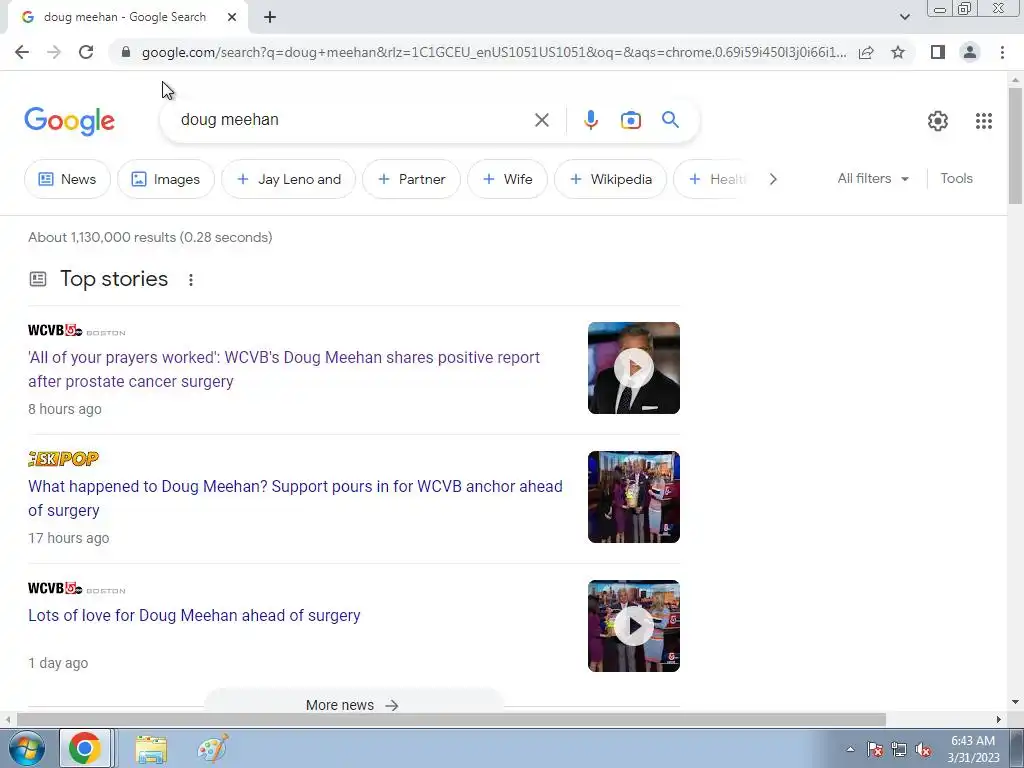Expand the tab search chevron

(904, 18)
